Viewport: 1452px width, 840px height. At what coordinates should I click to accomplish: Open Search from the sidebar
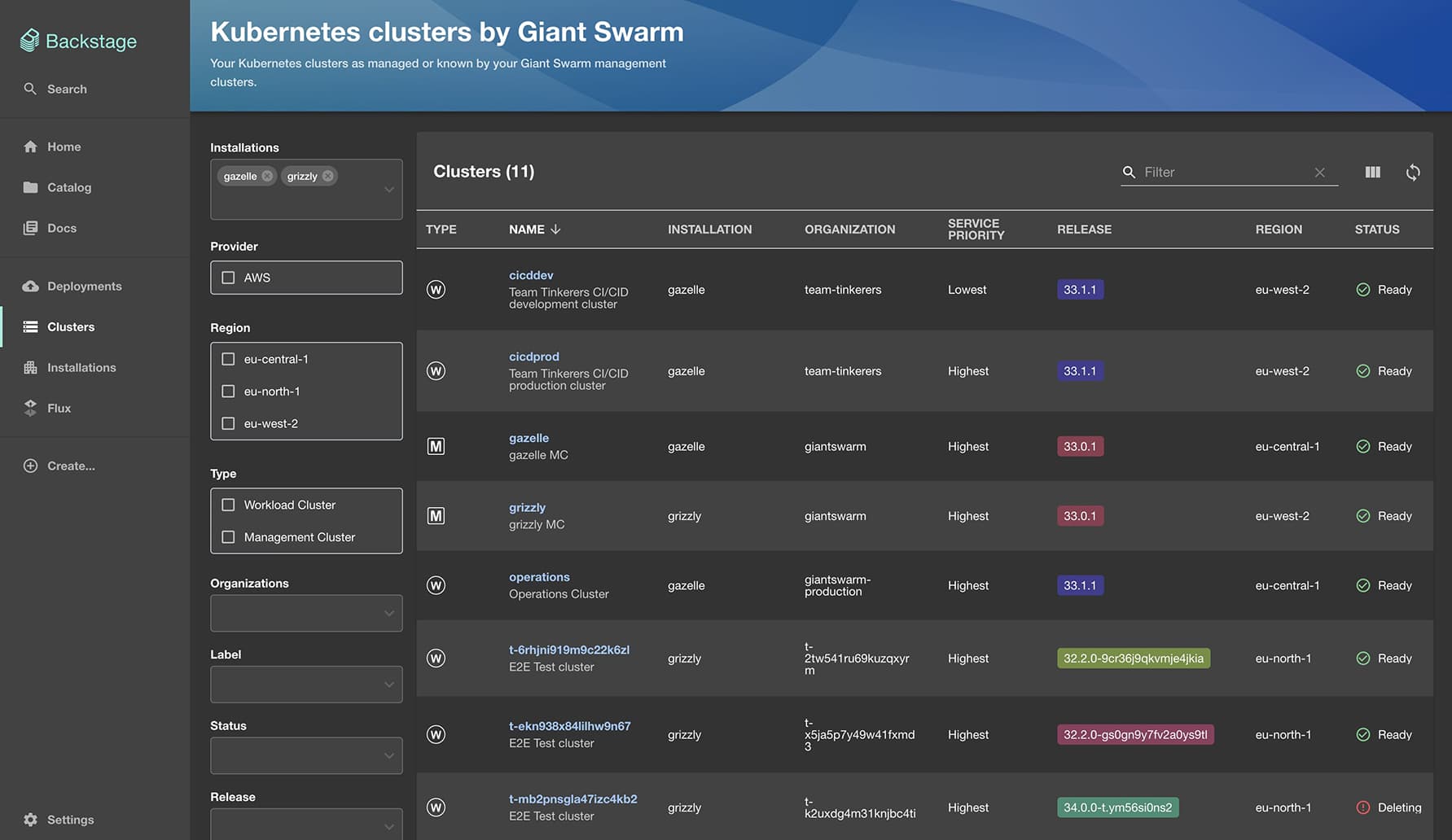coord(67,89)
